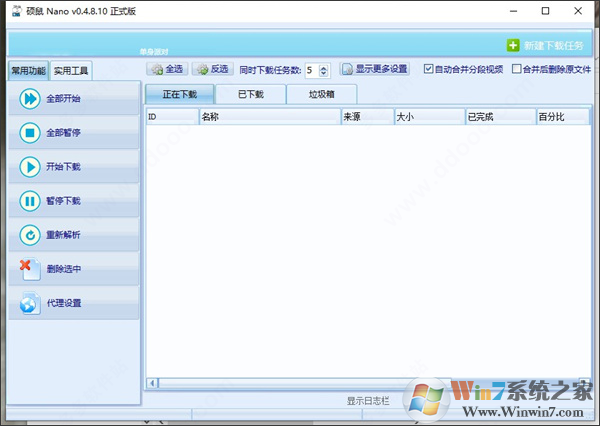Open the 已下载 tab
Screen dimensions: 600x426
tap(251, 94)
